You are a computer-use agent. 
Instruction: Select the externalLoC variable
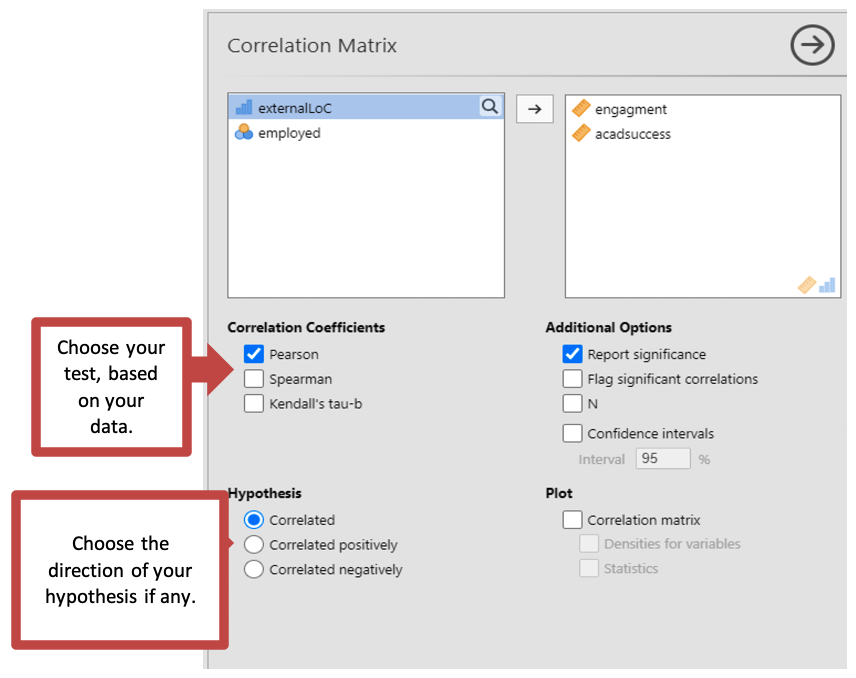pyautogui.click(x=294, y=108)
